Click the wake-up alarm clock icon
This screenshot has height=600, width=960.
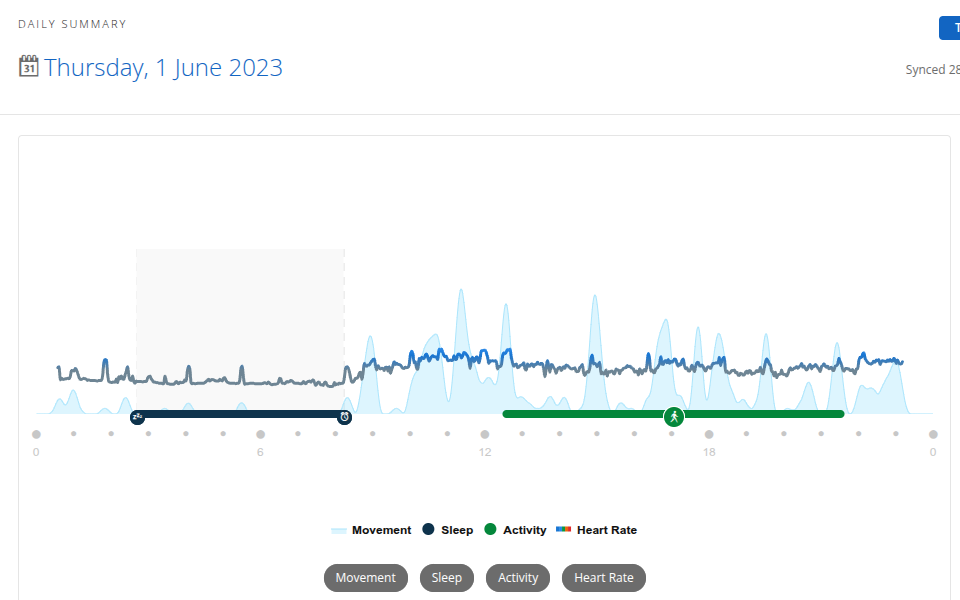[x=345, y=417]
